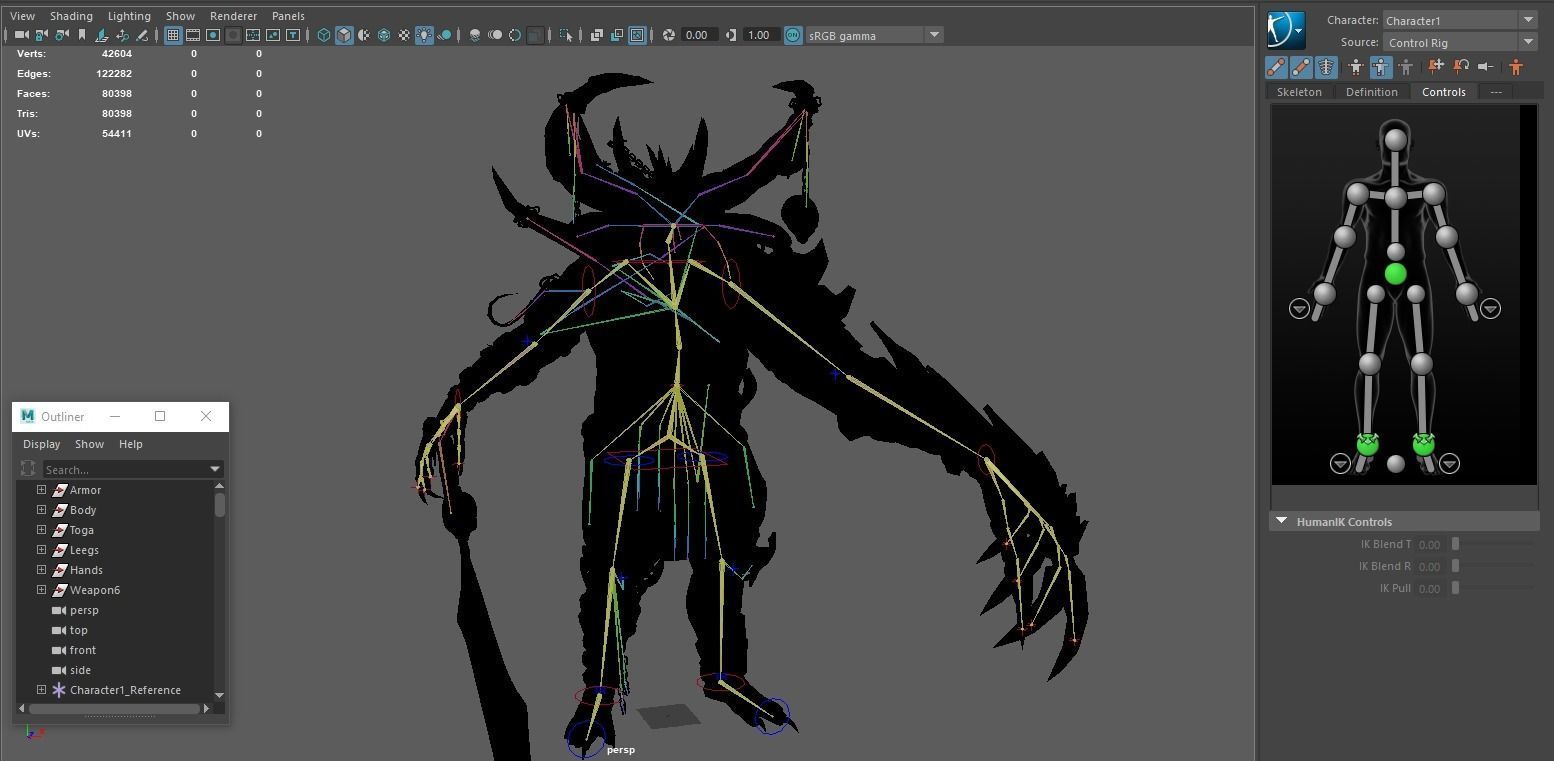This screenshot has width=1554, height=761.
Task: Expand the Armor node in Outliner
Action: pyautogui.click(x=41, y=490)
